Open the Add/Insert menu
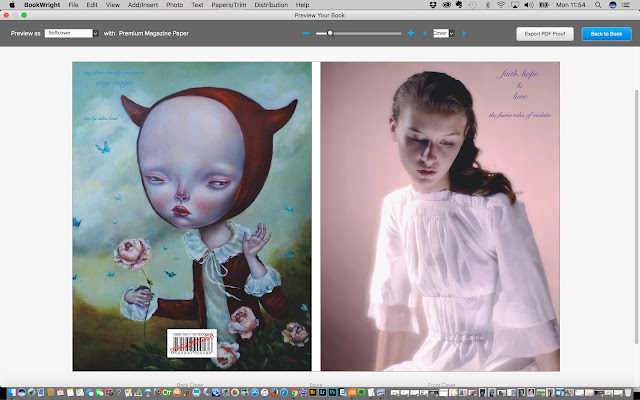Screen dimensions: 640x400 click(x=143, y=5)
